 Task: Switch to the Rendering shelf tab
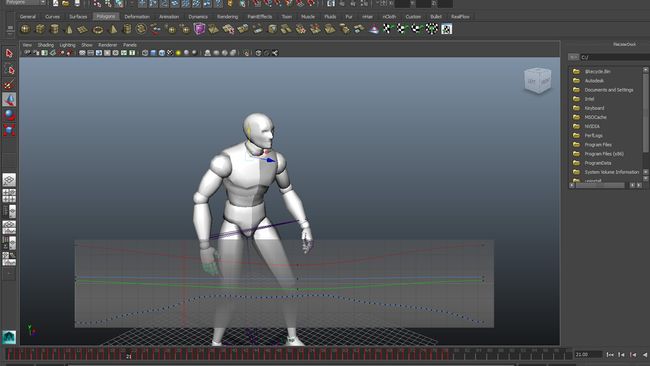pyautogui.click(x=228, y=17)
